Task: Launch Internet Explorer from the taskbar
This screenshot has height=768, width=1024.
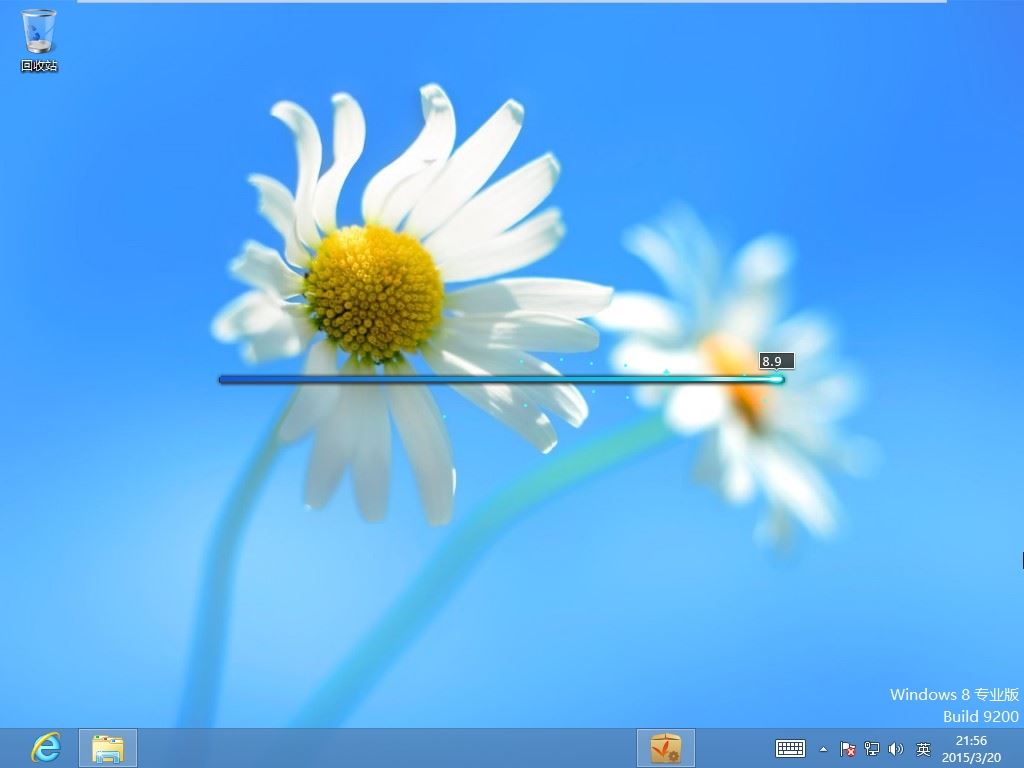Action: click(x=46, y=748)
